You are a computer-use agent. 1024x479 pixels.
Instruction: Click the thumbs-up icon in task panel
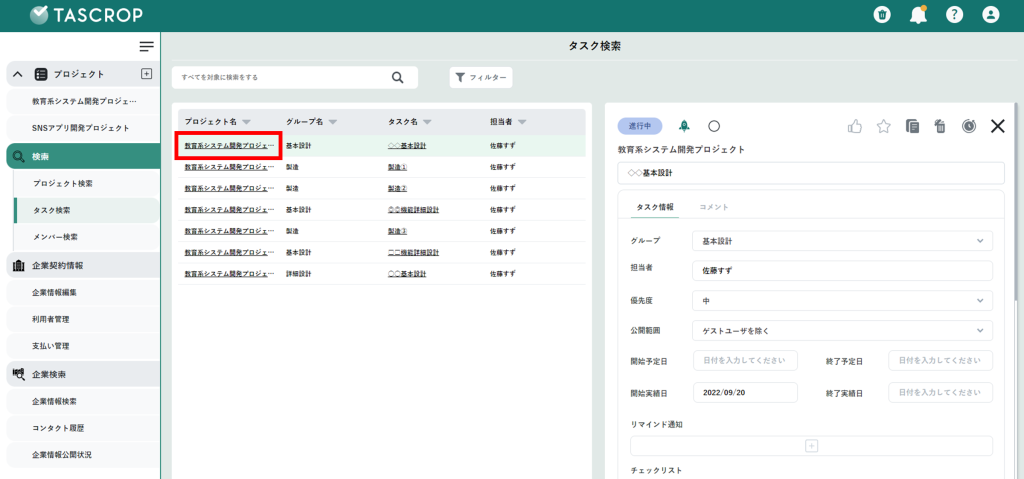pos(855,126)
